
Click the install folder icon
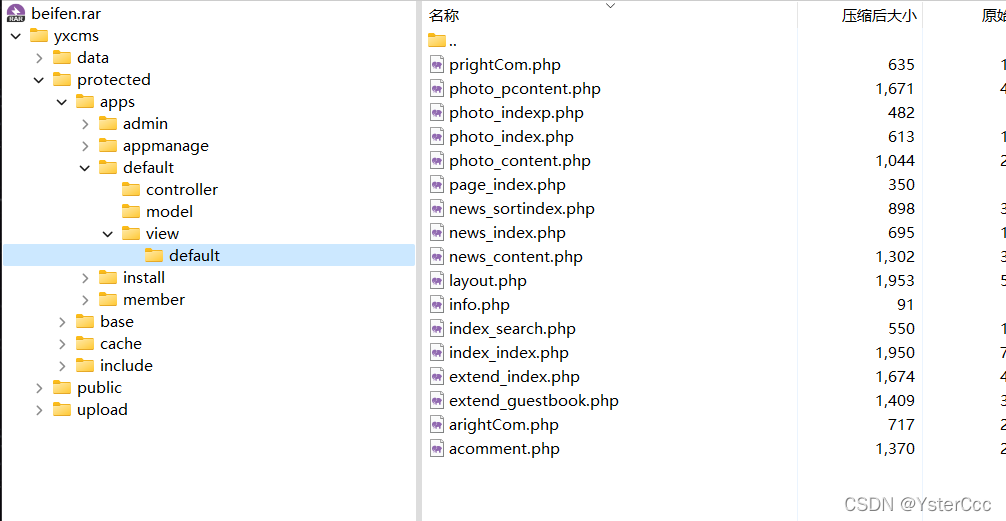(x=108, y=277)
